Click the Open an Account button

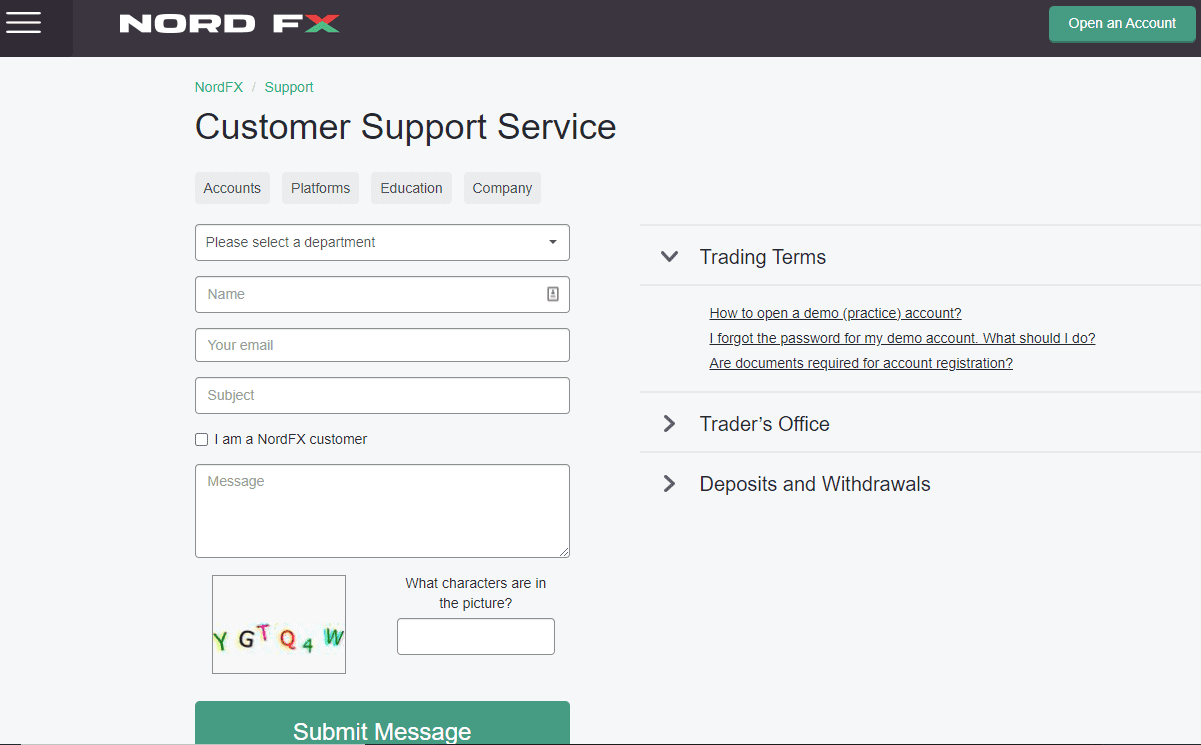pos(1122,24)
